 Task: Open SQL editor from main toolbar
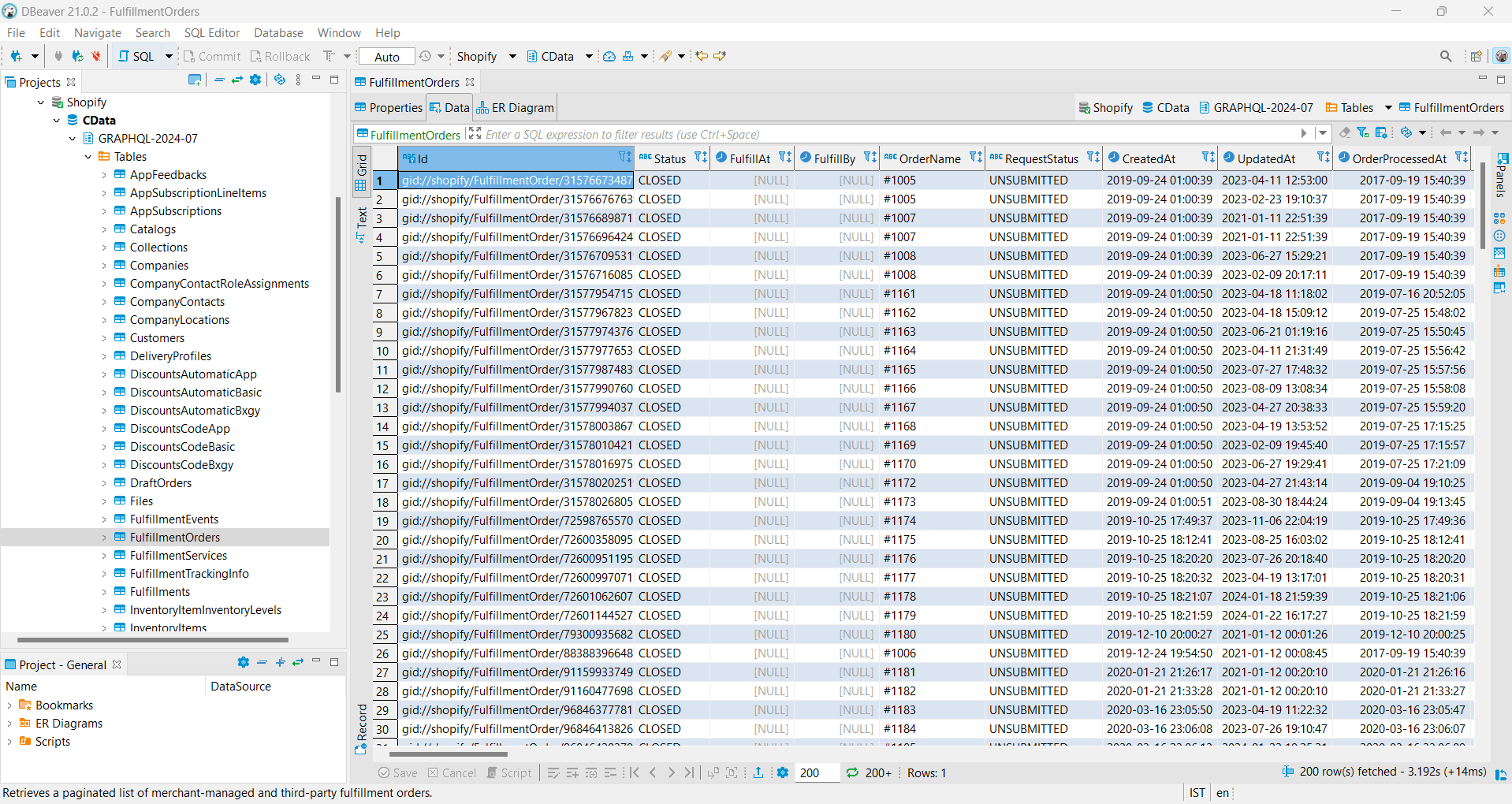point(137,56)
